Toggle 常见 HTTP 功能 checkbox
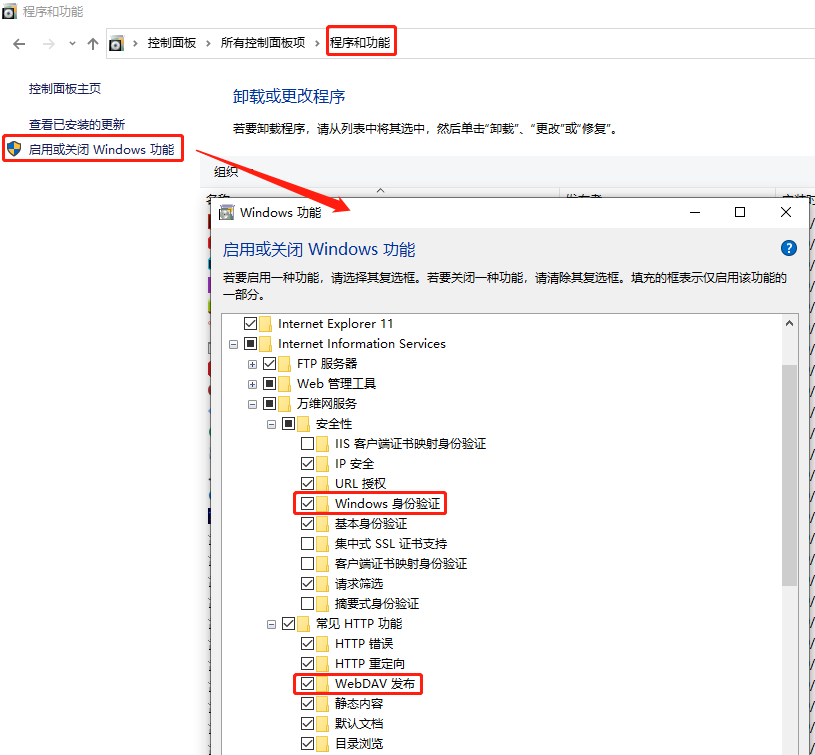The height and width of the screenshot is (755, 815). click(288, 624)
